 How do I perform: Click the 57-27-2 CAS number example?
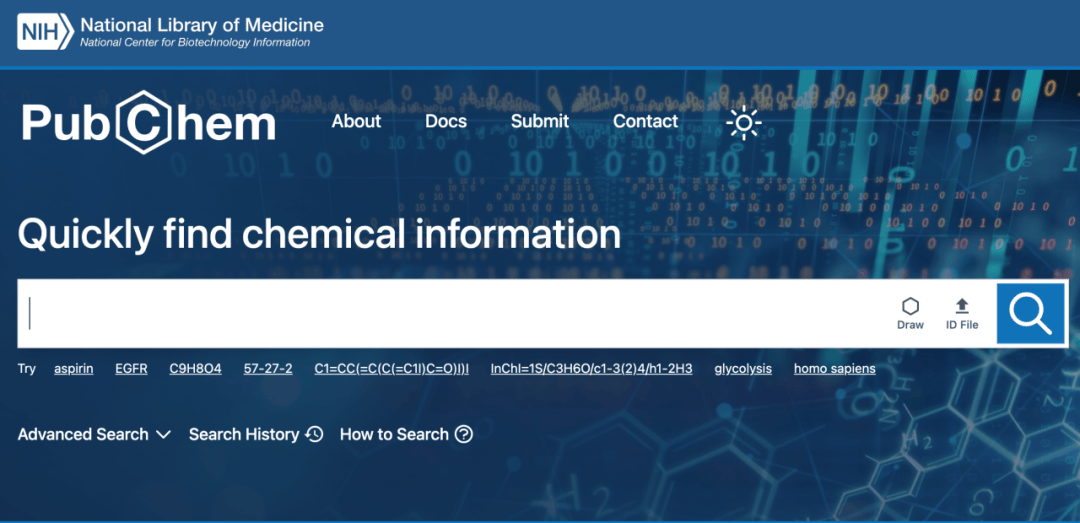tap(268, 368)
